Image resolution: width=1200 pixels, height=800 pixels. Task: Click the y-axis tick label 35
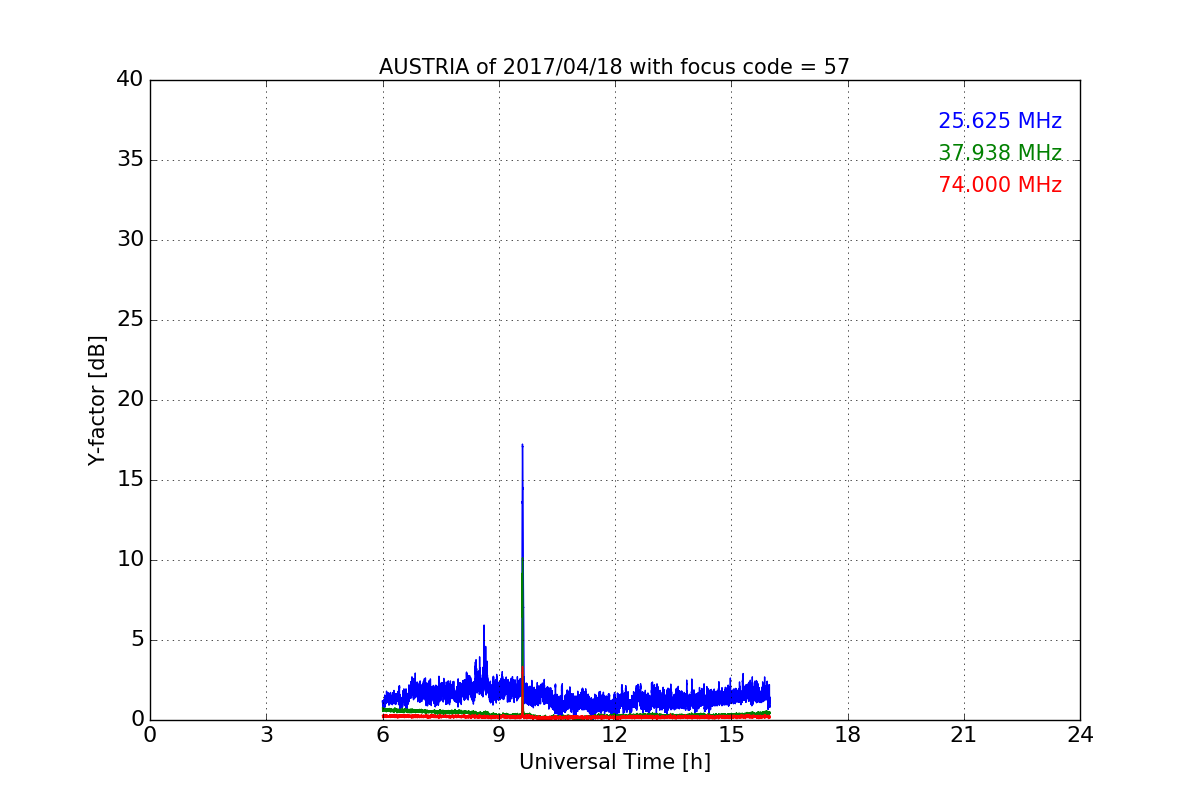(x=130, y=160)
